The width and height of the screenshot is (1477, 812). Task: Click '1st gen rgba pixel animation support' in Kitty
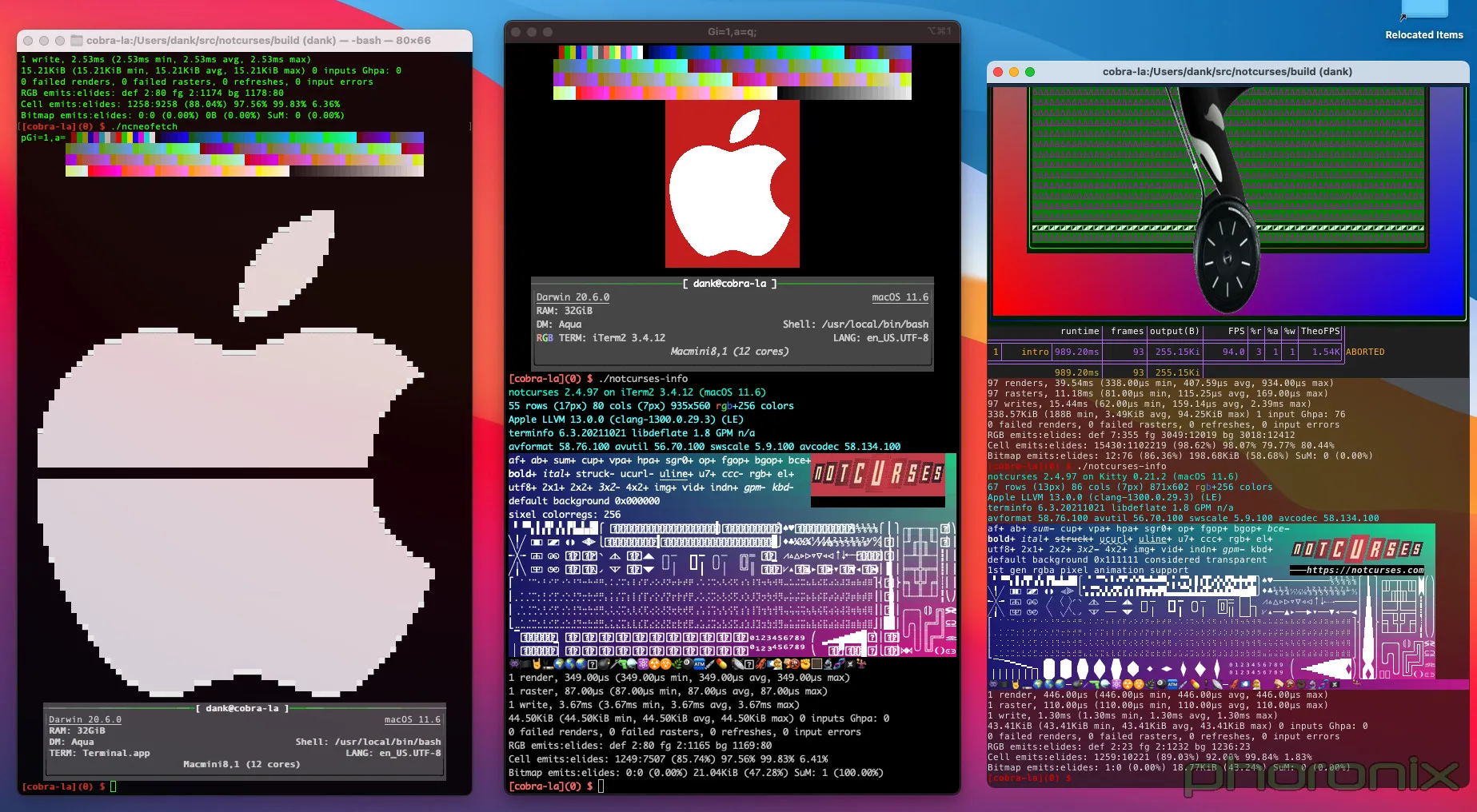tap(1088, 570)
